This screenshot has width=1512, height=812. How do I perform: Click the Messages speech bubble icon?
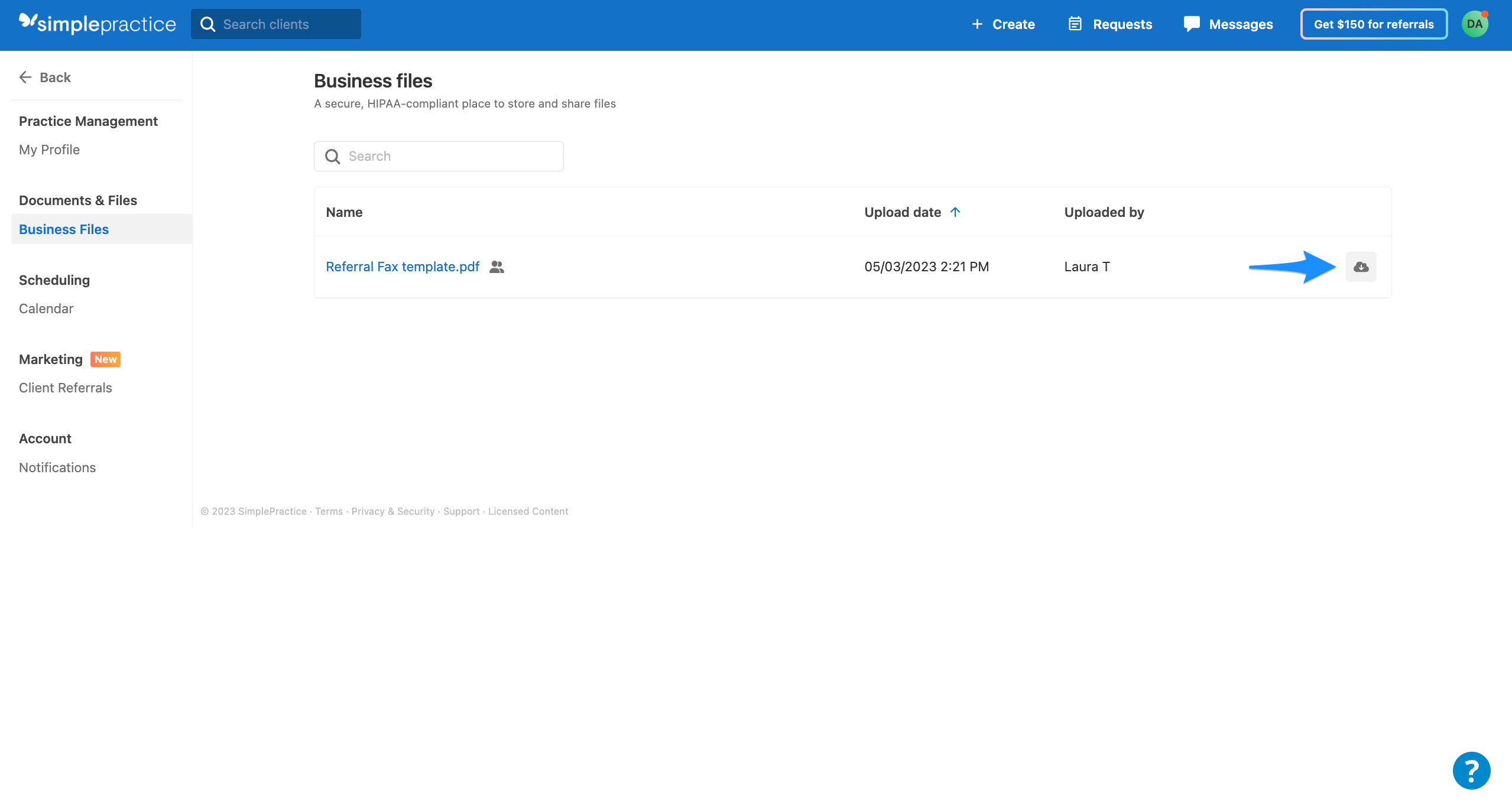[x=1192, y=24]
